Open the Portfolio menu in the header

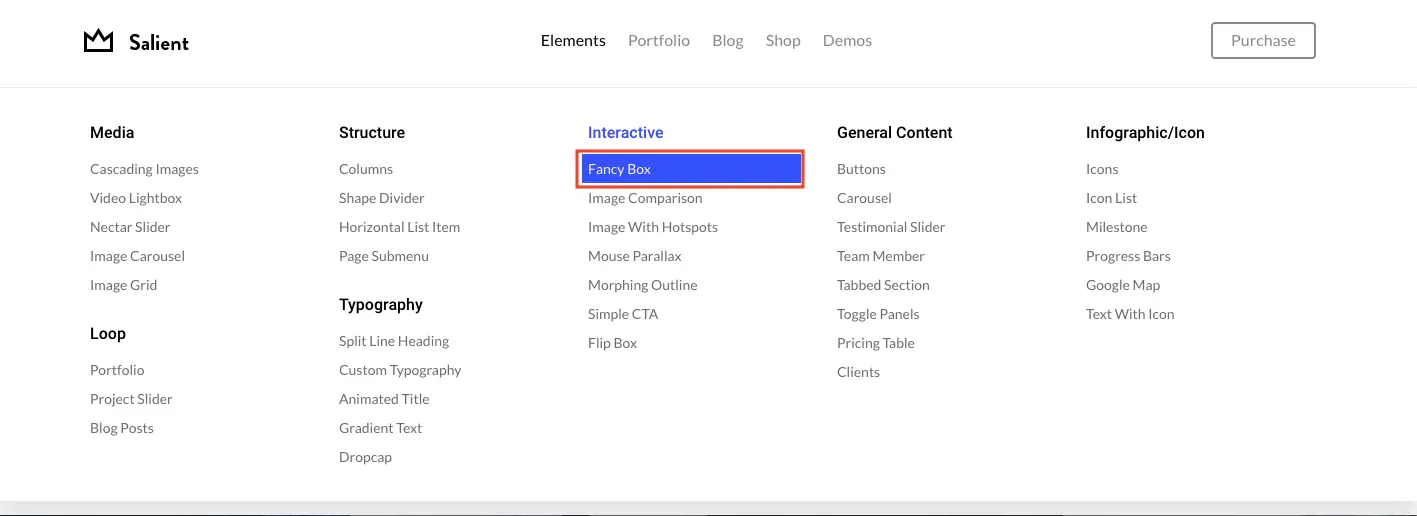pyautogui.click(x=659, y=41)
